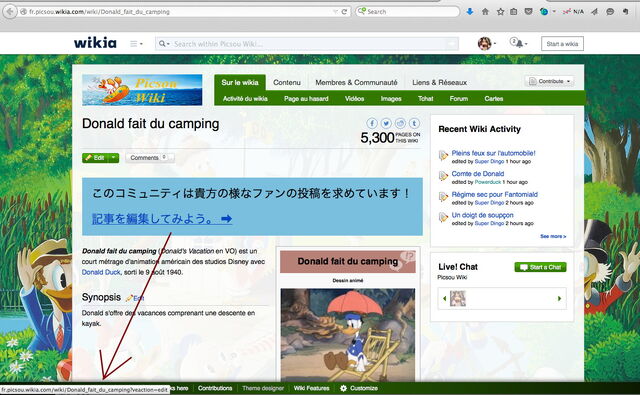Share the page on Twitter icon
The image size is (640, 395).
click(386, 123)
